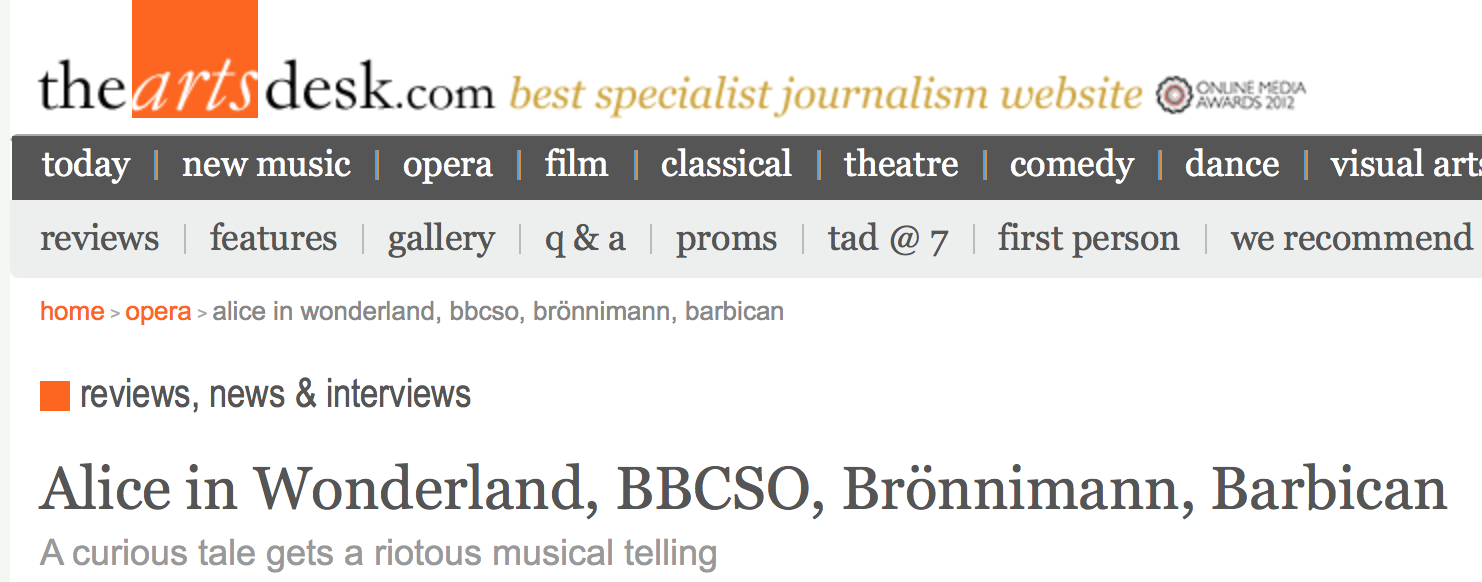Open the dance section
The height and width of the screenshot is (582, 1482).
pyautogui.click(x=1232, y=164)
